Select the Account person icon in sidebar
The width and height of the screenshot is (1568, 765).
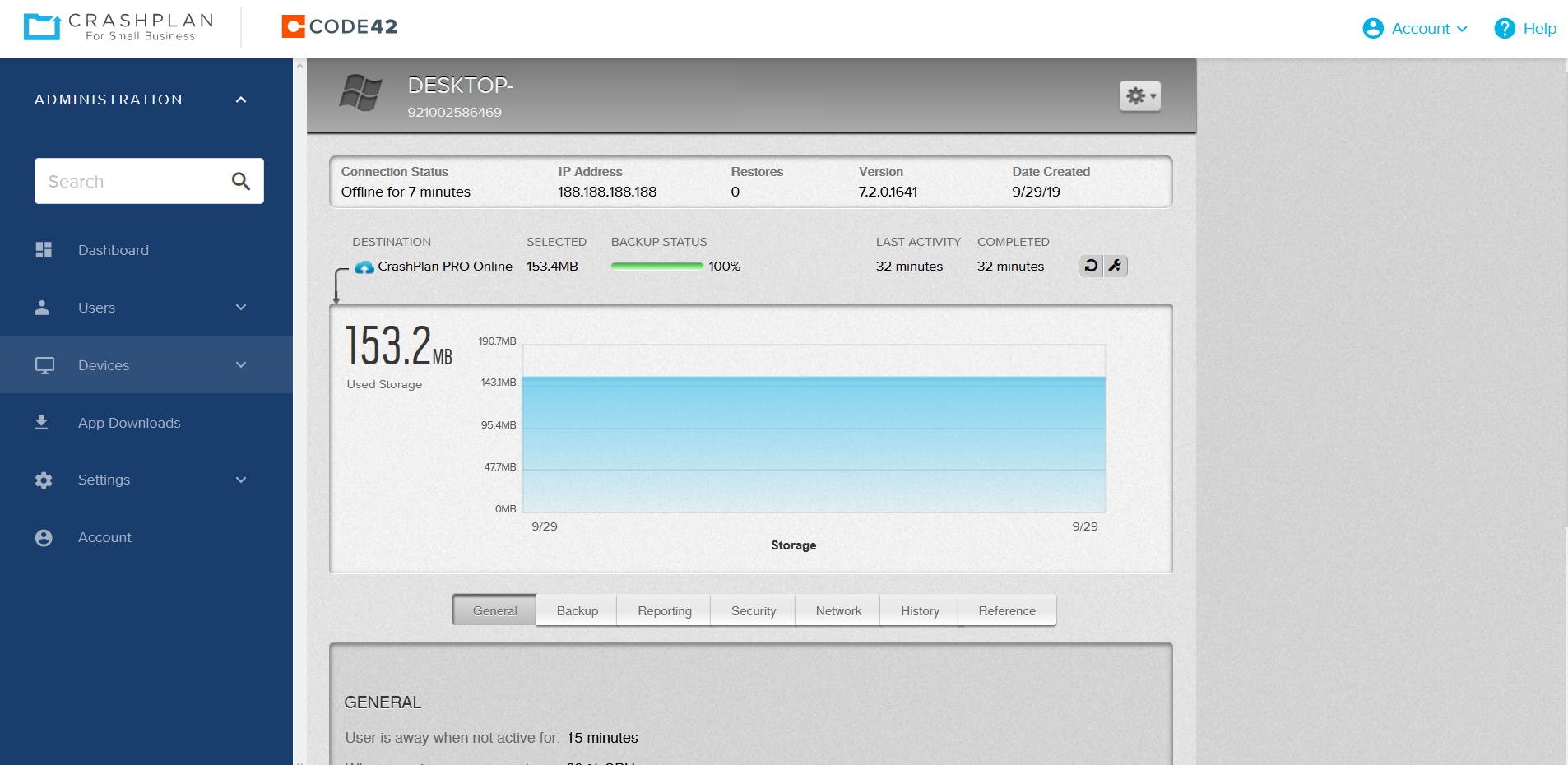(43, 536)
